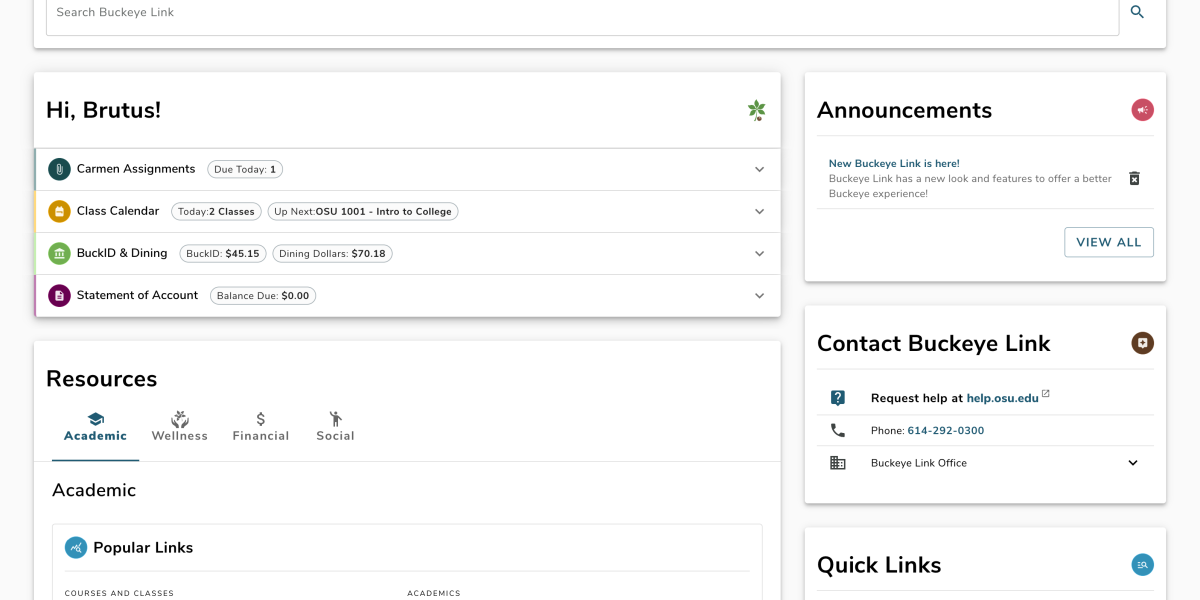Click the search magnifier icon
The height and width of the screenshot is (600, 1200).
pos(1137,12)
